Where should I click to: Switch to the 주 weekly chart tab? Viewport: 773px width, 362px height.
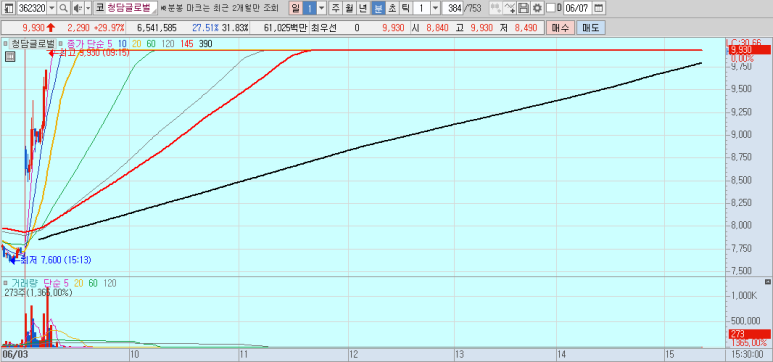[335, 8]
